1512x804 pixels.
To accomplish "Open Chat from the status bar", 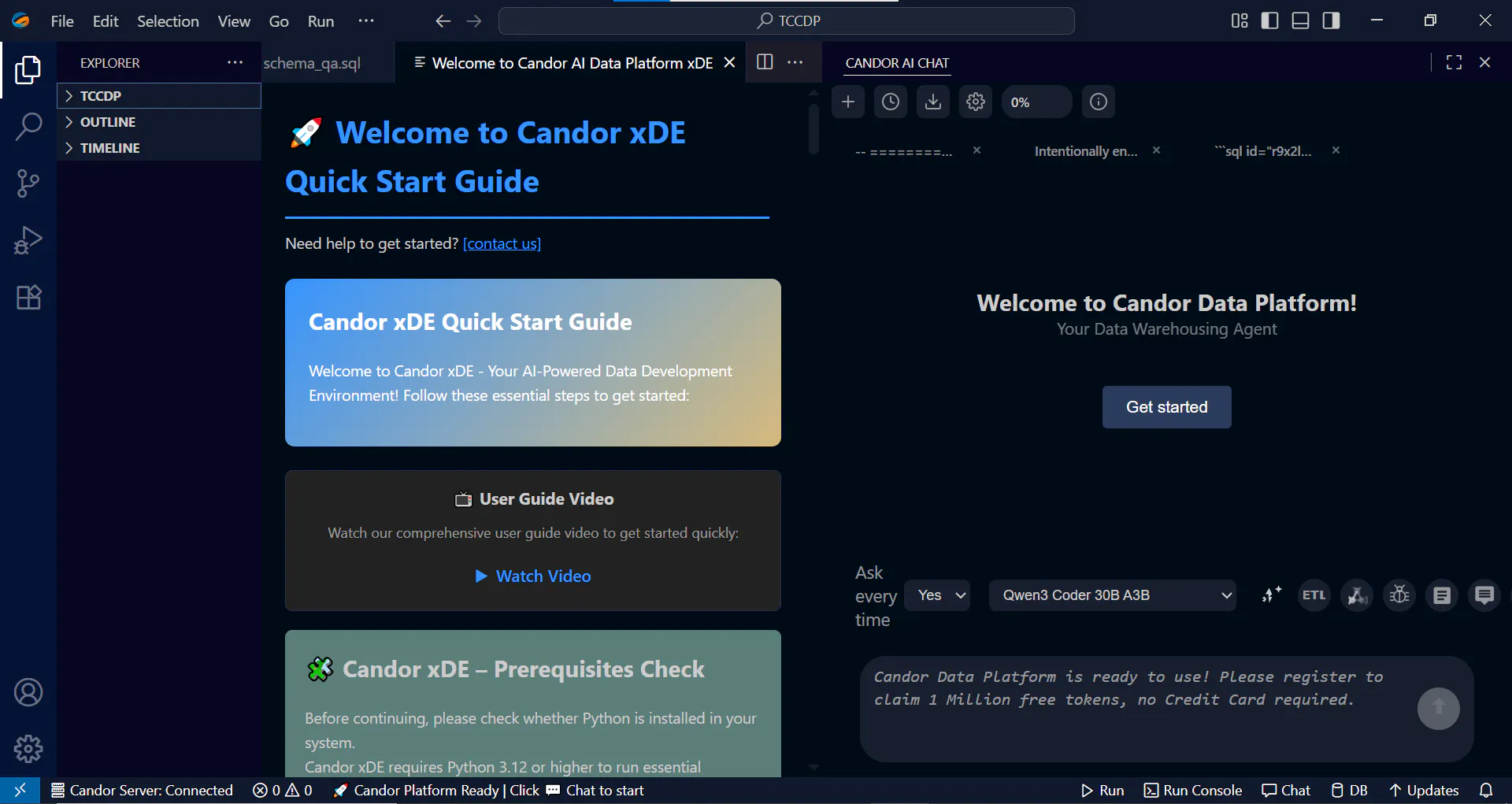I will (x=1285, y=791).
